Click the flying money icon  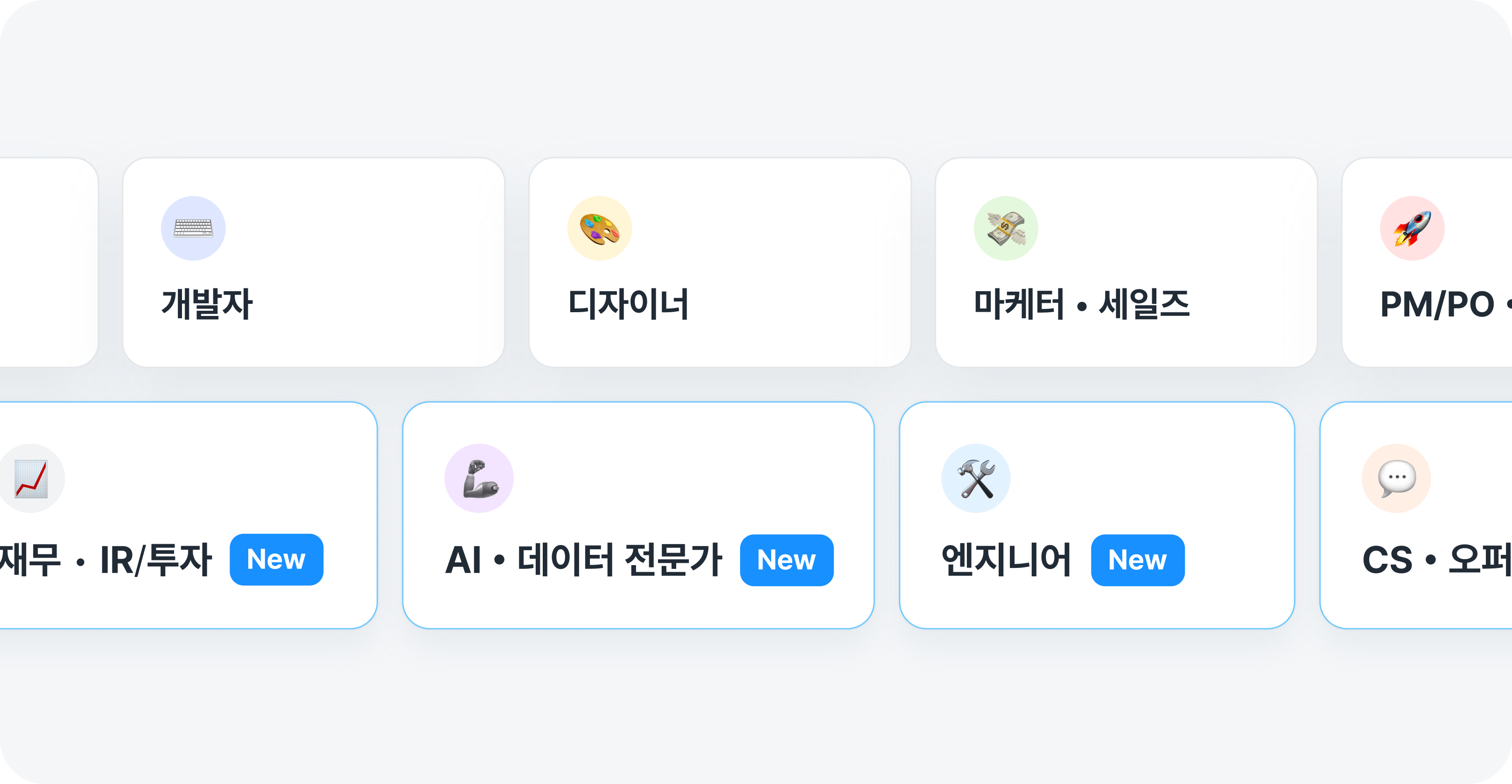pyautogui.click(x=1006, y=228)
